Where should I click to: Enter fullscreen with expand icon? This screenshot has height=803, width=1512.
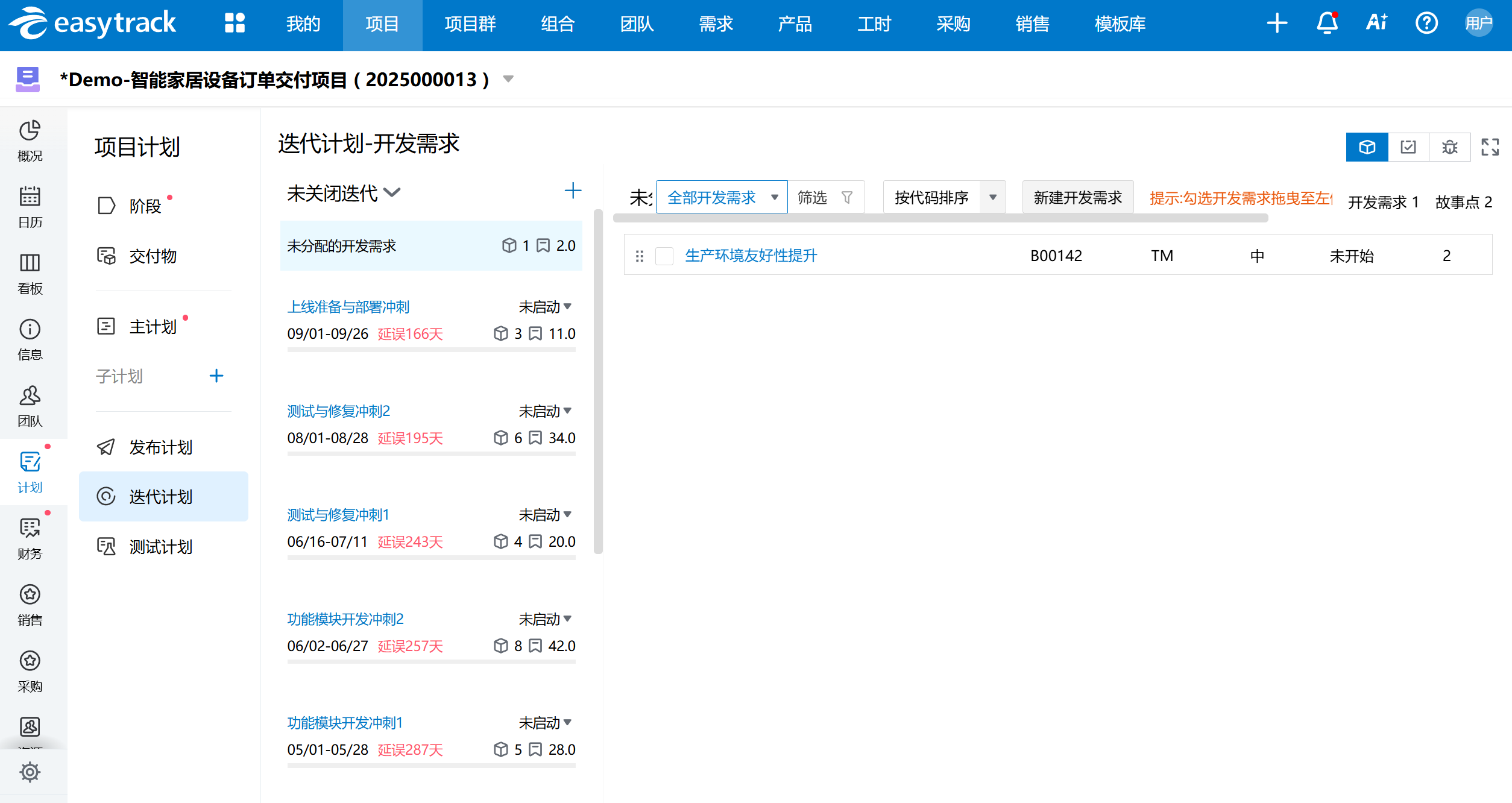[x=1490, y=147]
